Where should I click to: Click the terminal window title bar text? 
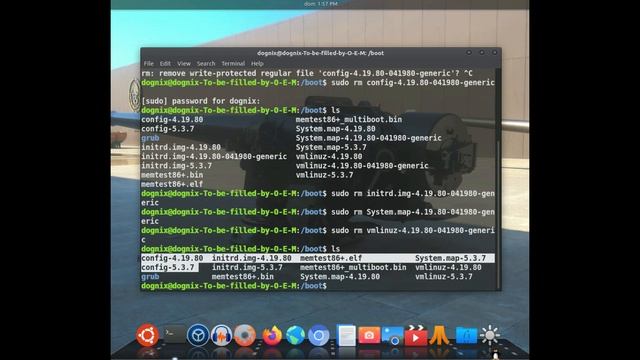(x=320, y=53)
